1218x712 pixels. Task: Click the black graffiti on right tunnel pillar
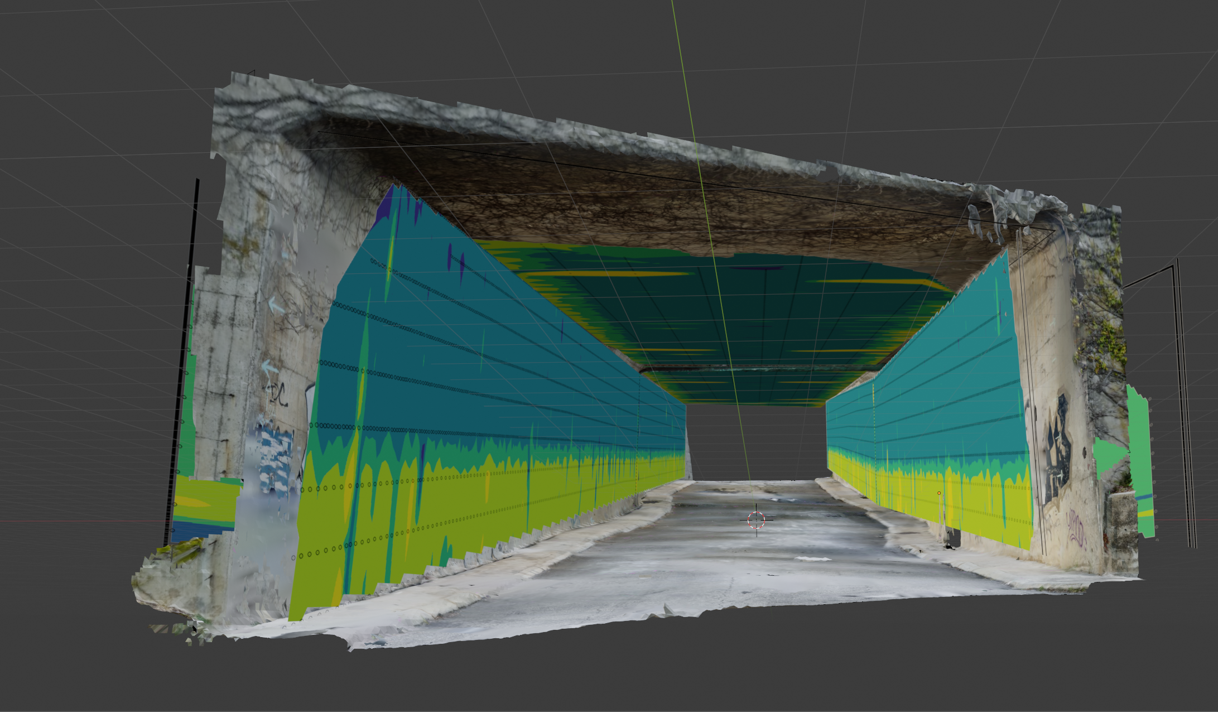tap(1056, 448)
